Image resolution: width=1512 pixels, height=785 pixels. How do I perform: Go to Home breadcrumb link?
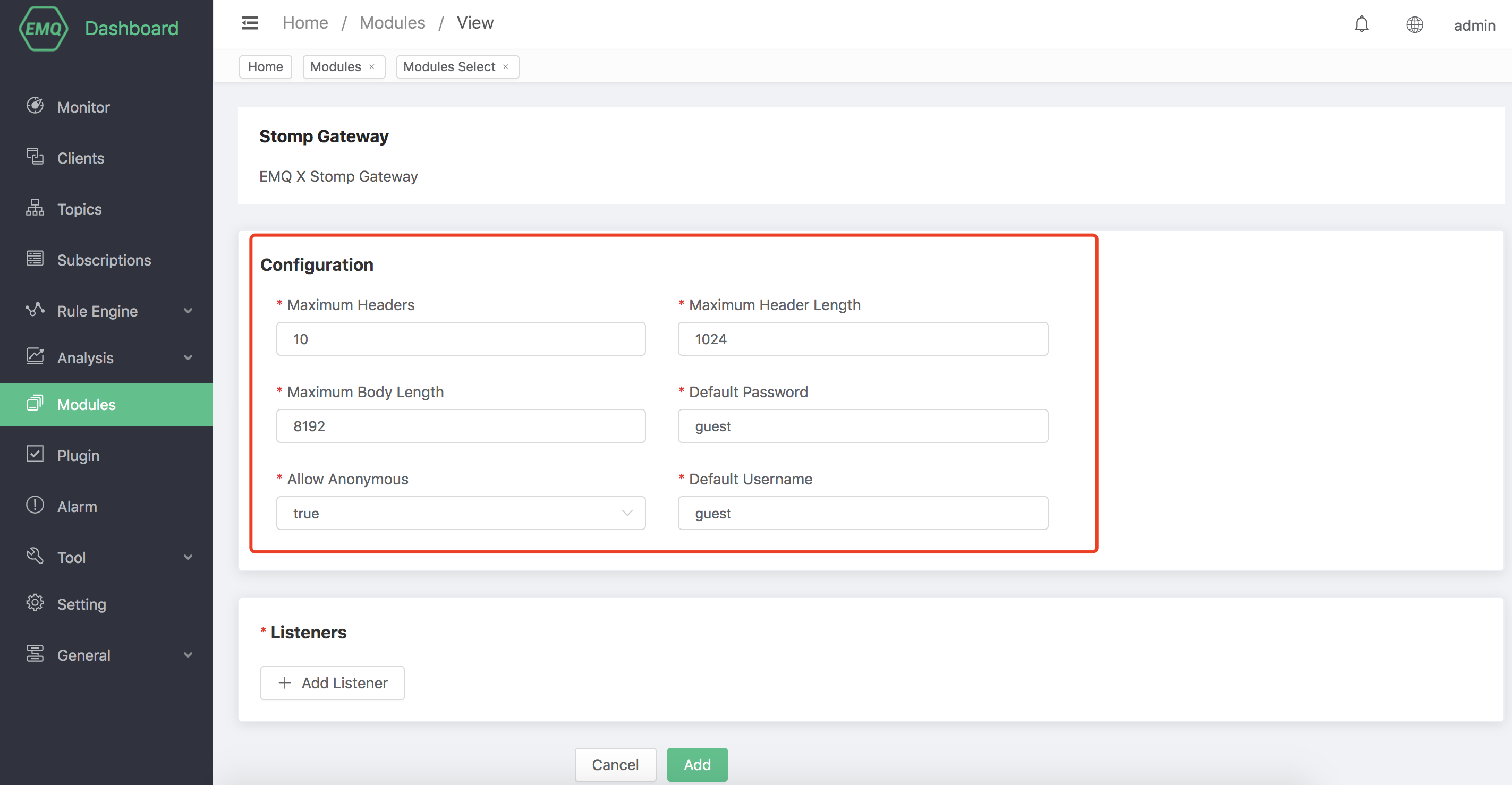pyautogui.click(x=305, y=23)
